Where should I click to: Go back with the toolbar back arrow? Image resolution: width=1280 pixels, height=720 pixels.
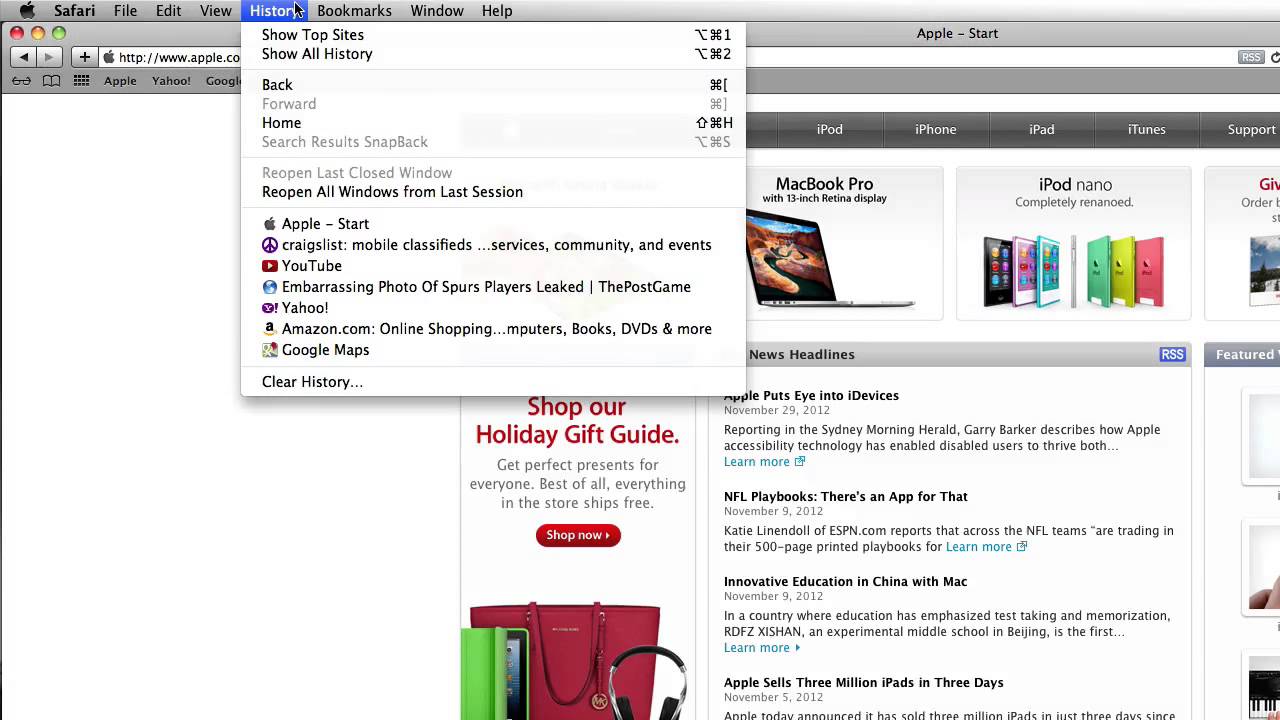coord(25,57)
